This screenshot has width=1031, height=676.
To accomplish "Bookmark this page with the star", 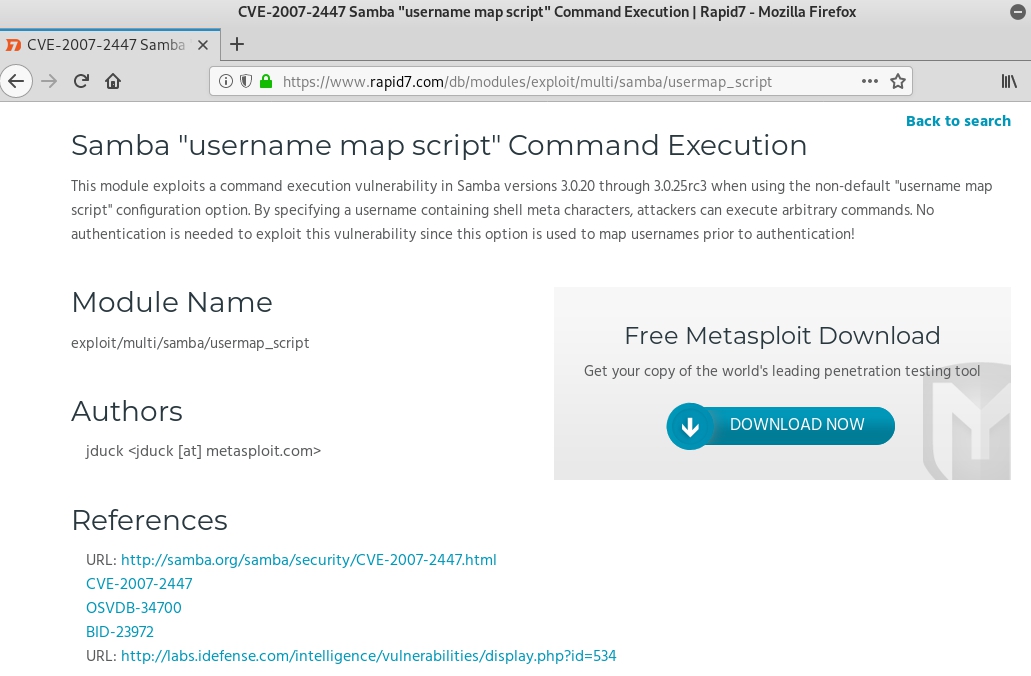I will tap(898, 82).
